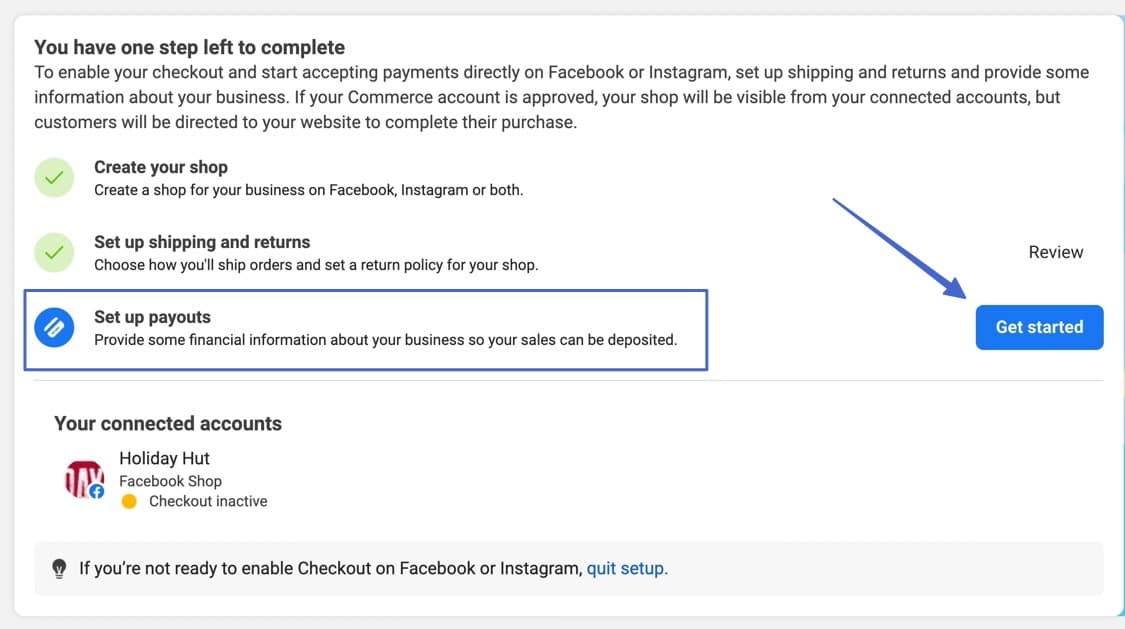Select the highlighted Set up payouts step icon
The height and width of the screenshot is (629, 1125).
click(x=54, y=326)
